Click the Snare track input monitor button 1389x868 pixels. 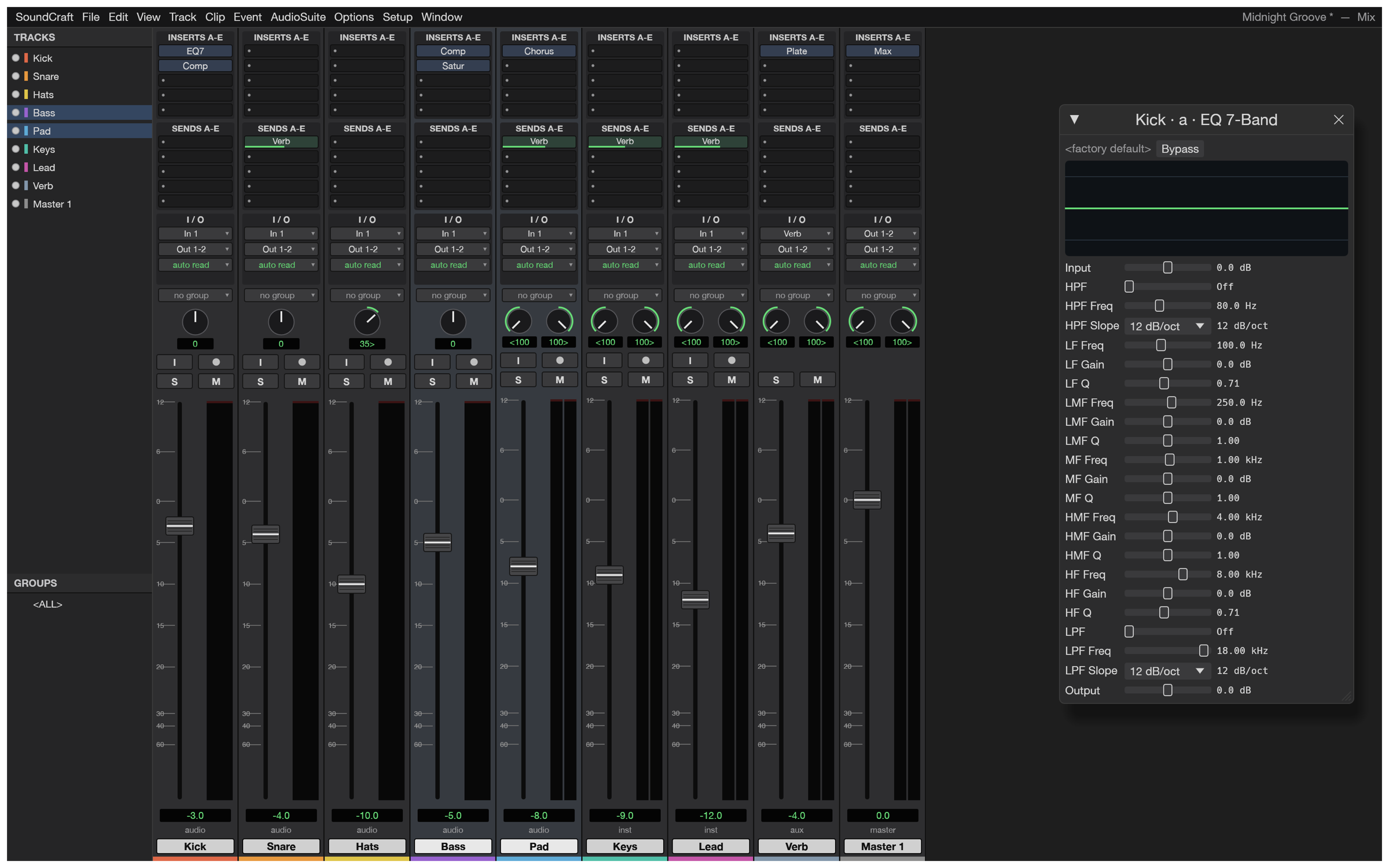pyautogui.click(x=260, y=362)
